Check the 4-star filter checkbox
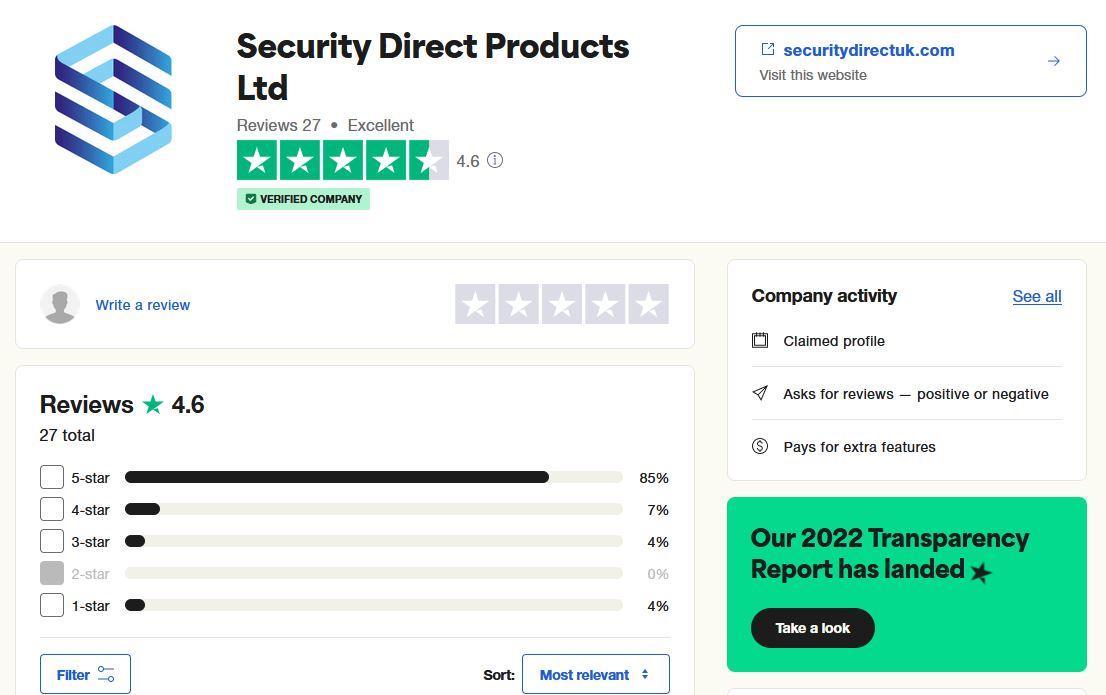The height and width of the screenshot is (695, 1106). click(52, 509)
